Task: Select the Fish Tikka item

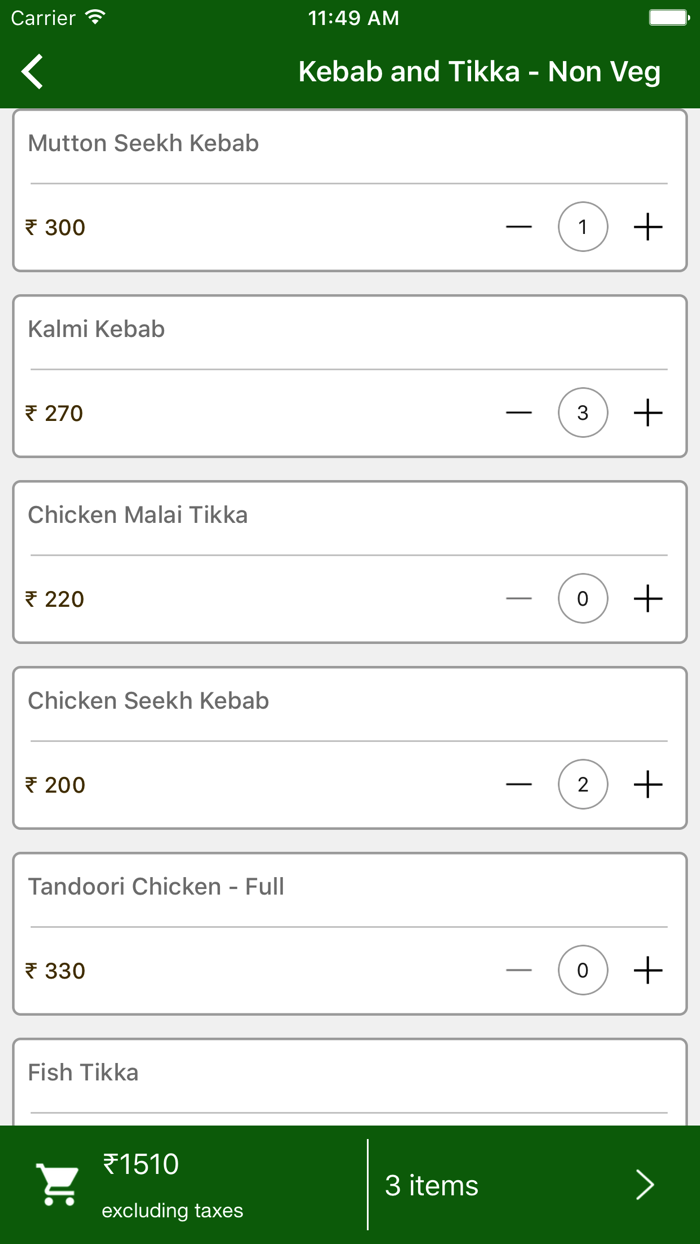Action: [x=84, y=1073]
